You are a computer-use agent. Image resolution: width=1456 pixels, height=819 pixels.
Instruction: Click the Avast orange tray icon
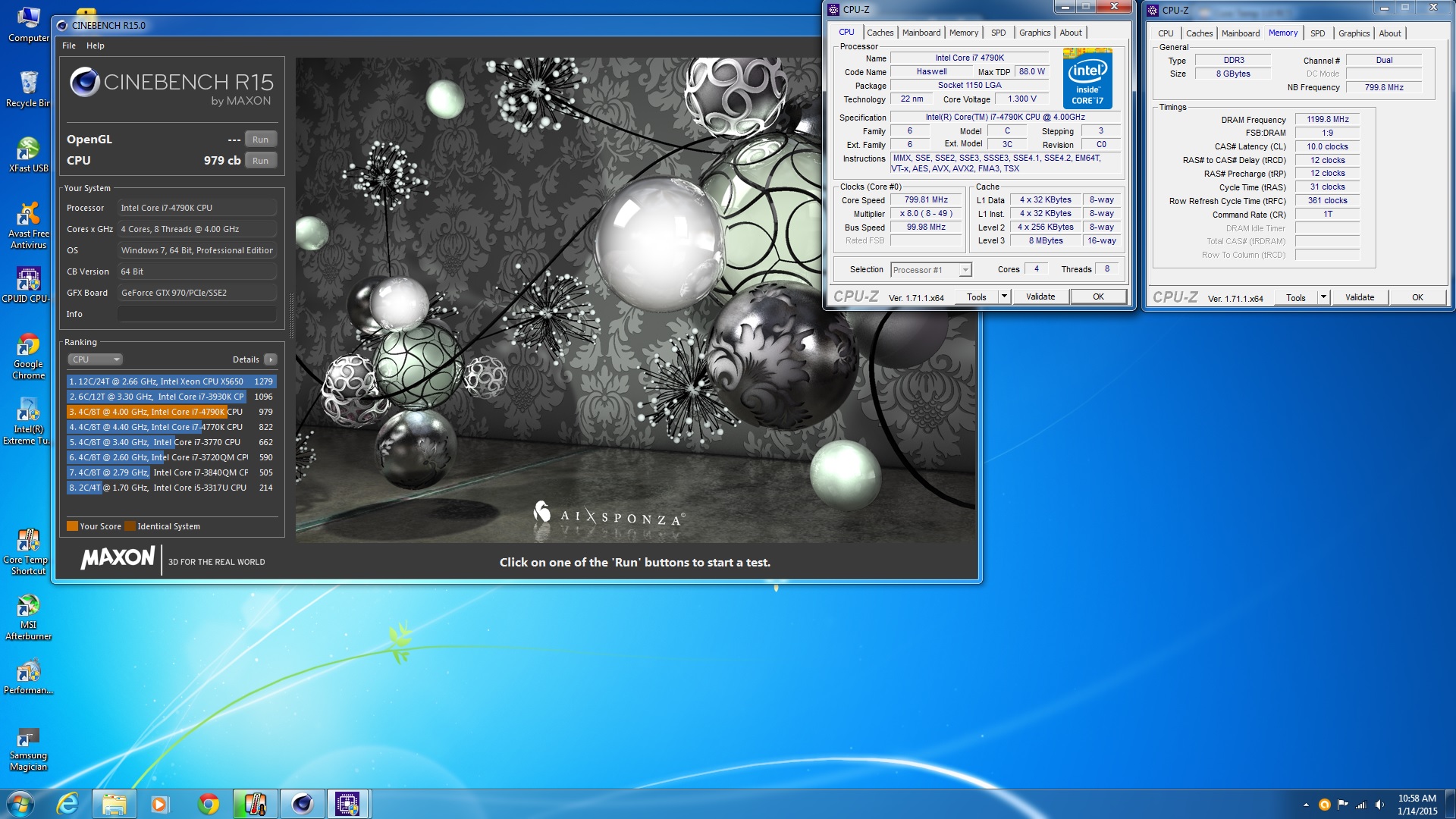pyautogui.click(x=1325, y=805)
